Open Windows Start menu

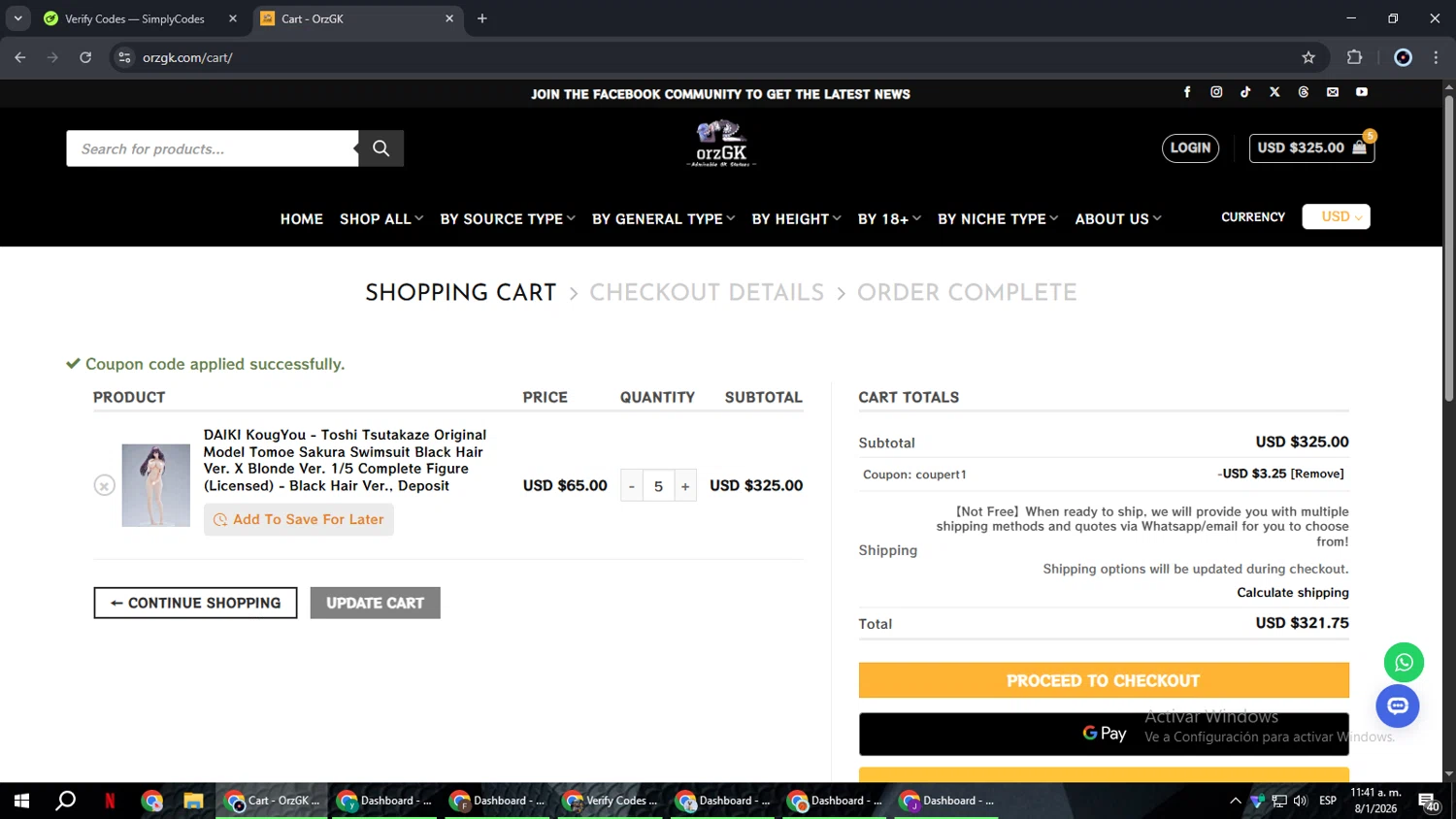point(21,801)
